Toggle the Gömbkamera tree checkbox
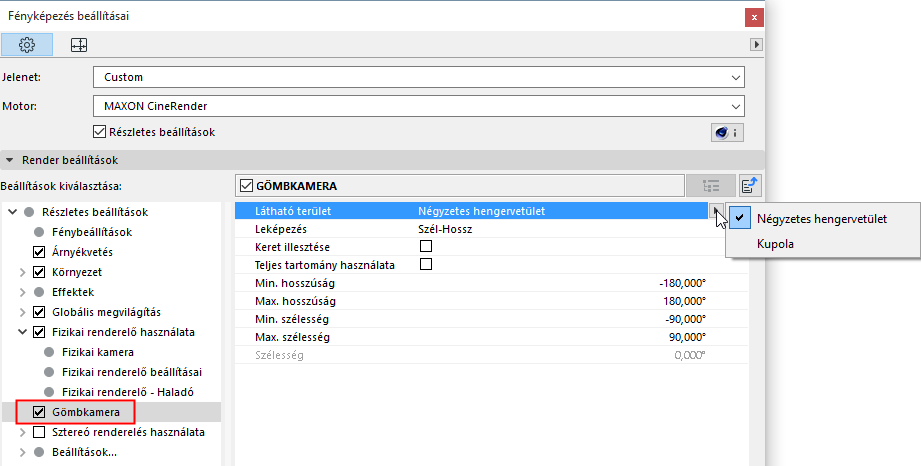 click(39, 412)
